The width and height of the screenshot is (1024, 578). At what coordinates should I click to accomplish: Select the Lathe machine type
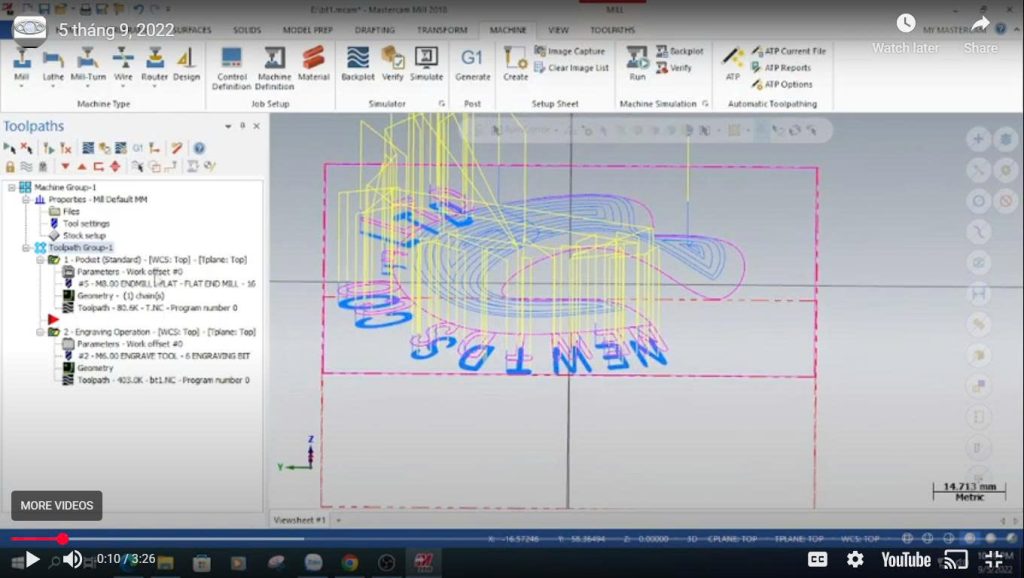click(x=53, y=62)
